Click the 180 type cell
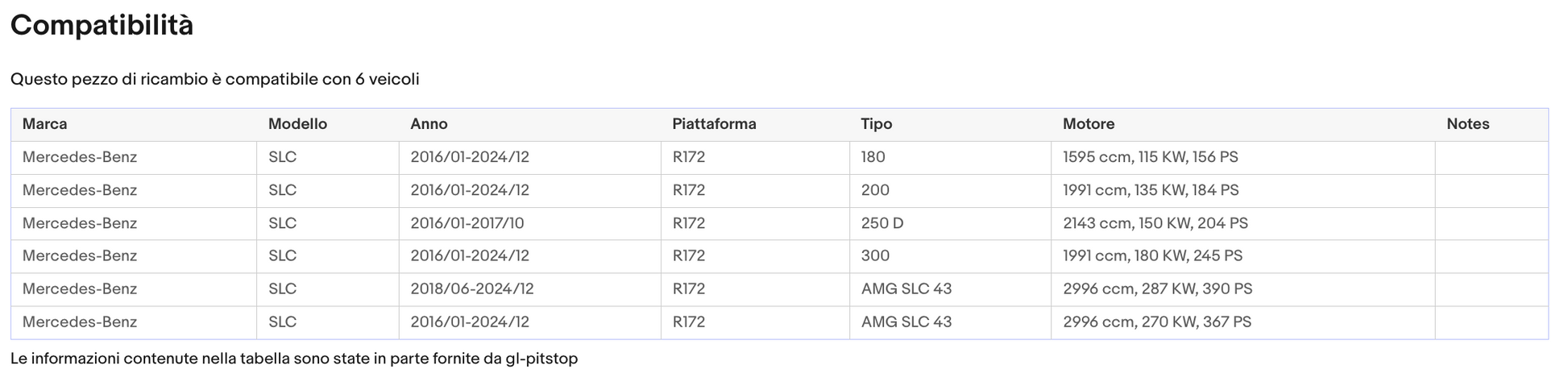The width and height of the screenshot is (1568, 382). point(950,157)
